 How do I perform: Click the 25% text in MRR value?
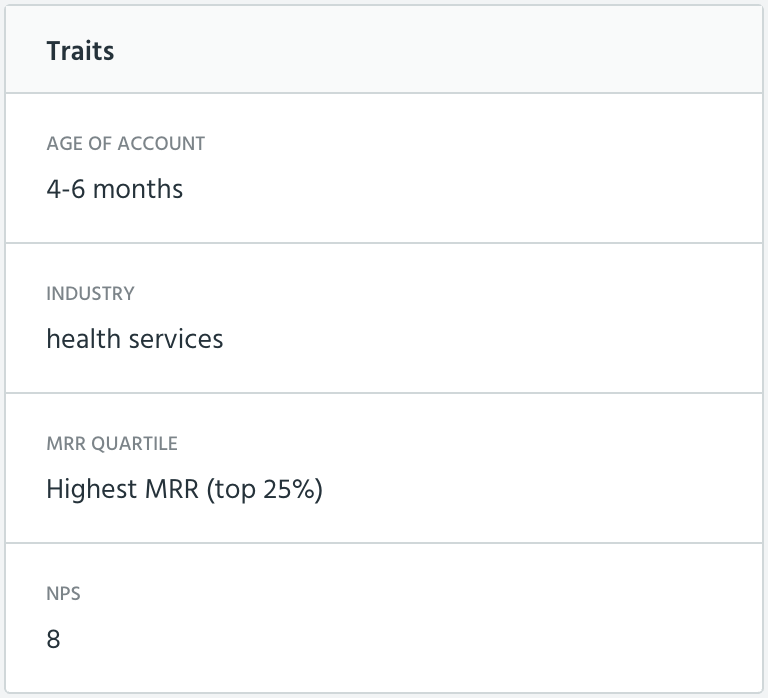(289, 489)
